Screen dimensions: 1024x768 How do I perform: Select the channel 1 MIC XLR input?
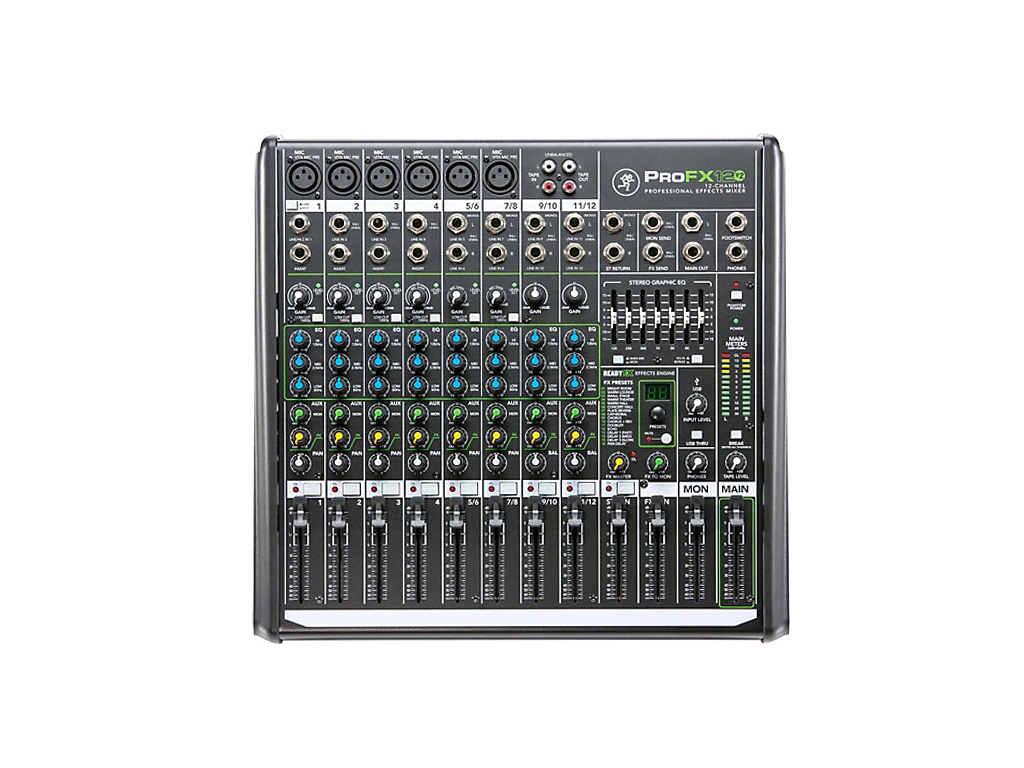click(x=305, y=176)
